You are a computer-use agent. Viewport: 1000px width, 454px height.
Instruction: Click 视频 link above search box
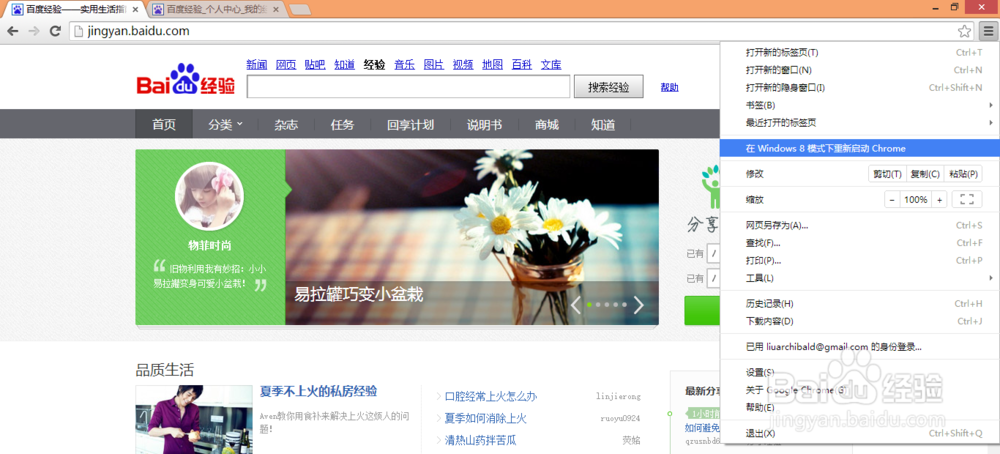pos(463,64)
